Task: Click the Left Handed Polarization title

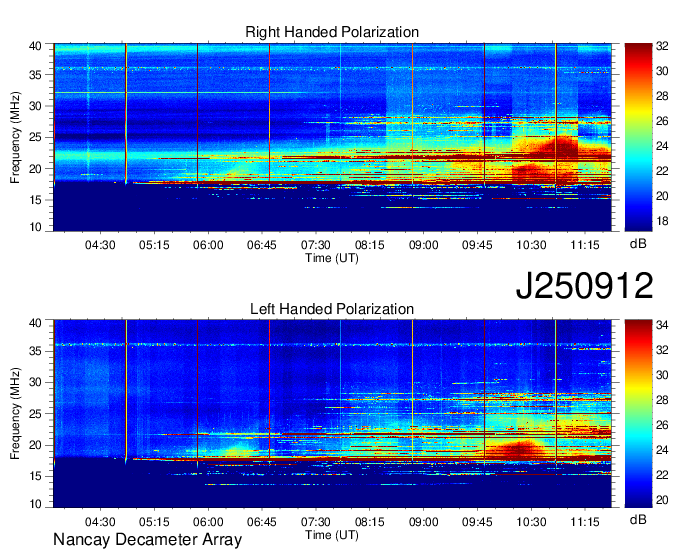Action: click(x=332, y=310)
